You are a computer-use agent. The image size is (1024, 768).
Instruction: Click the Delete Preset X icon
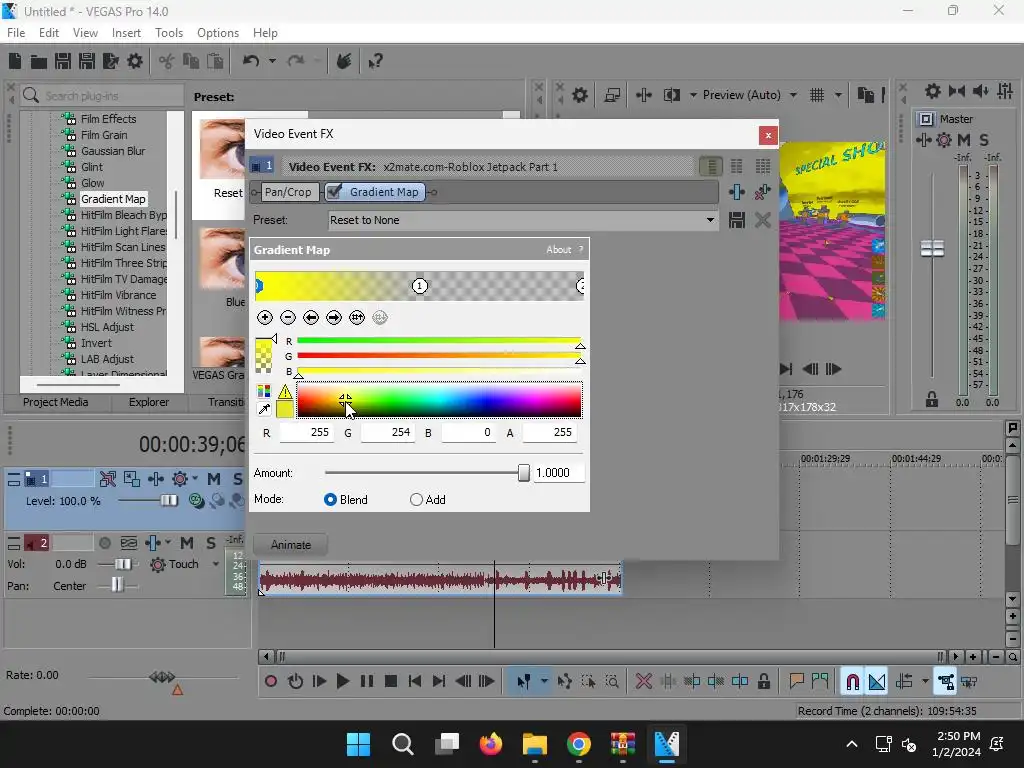(x=763, y=220)
